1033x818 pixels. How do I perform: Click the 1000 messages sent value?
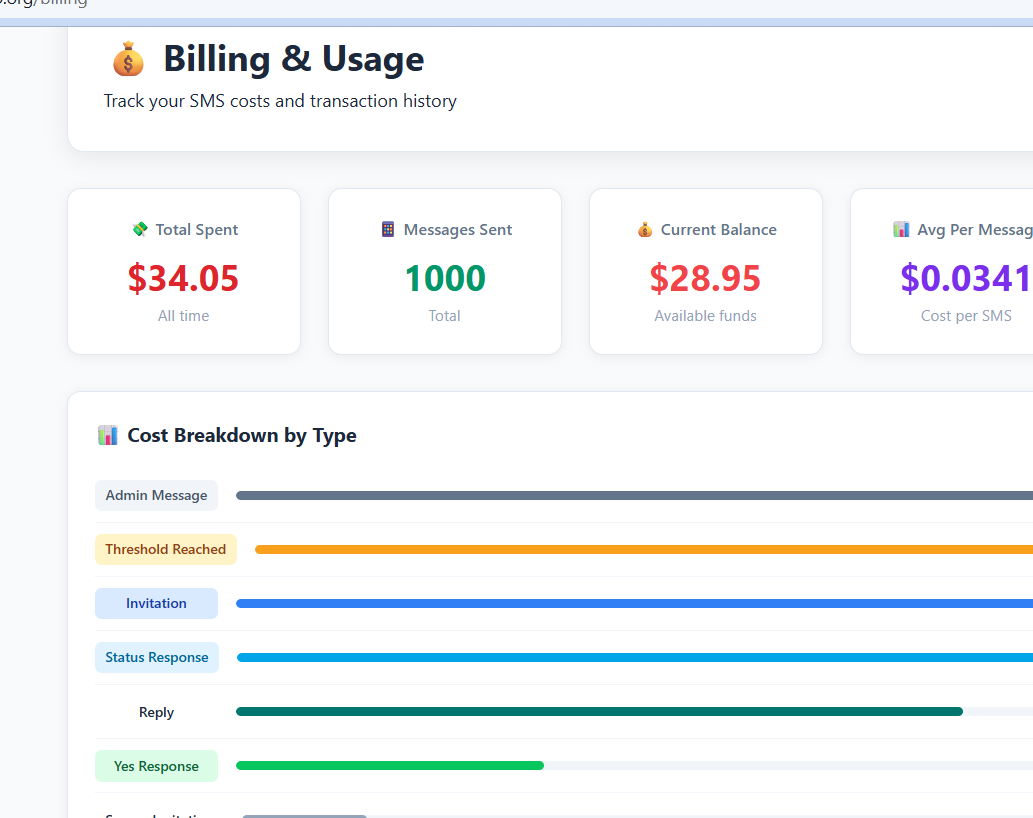tap(445, 278)
